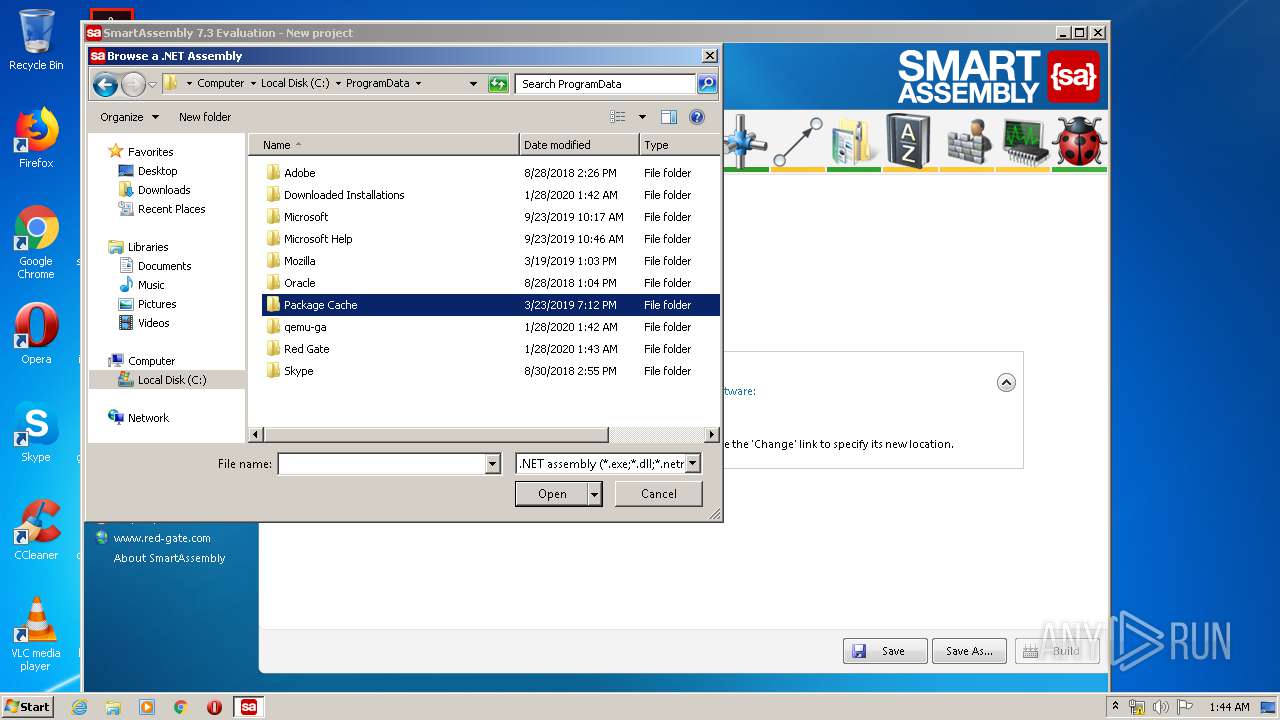The height and width of the screenshot is (720, 1280).
Task: Open the Organize dropdown menu
Action: tap(129, 117)
